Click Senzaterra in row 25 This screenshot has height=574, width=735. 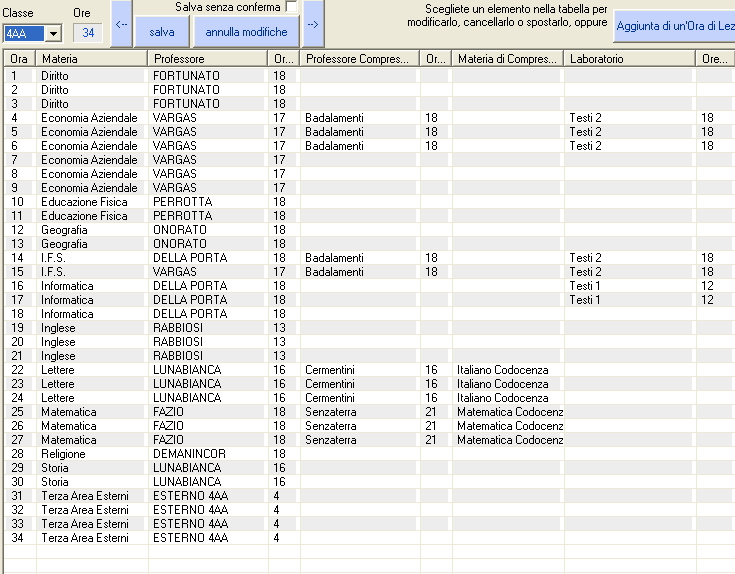330,412
